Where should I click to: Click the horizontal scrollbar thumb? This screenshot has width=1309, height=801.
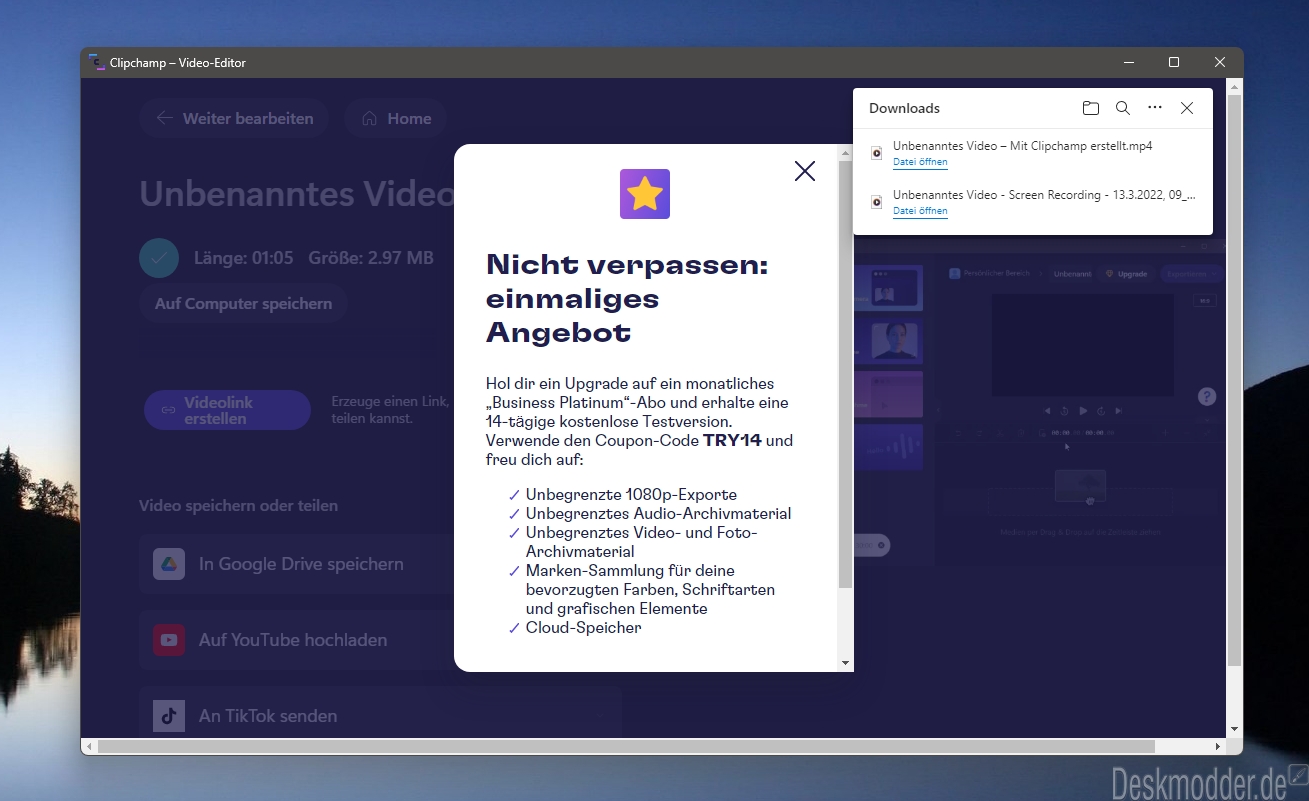tap(626, 747)
